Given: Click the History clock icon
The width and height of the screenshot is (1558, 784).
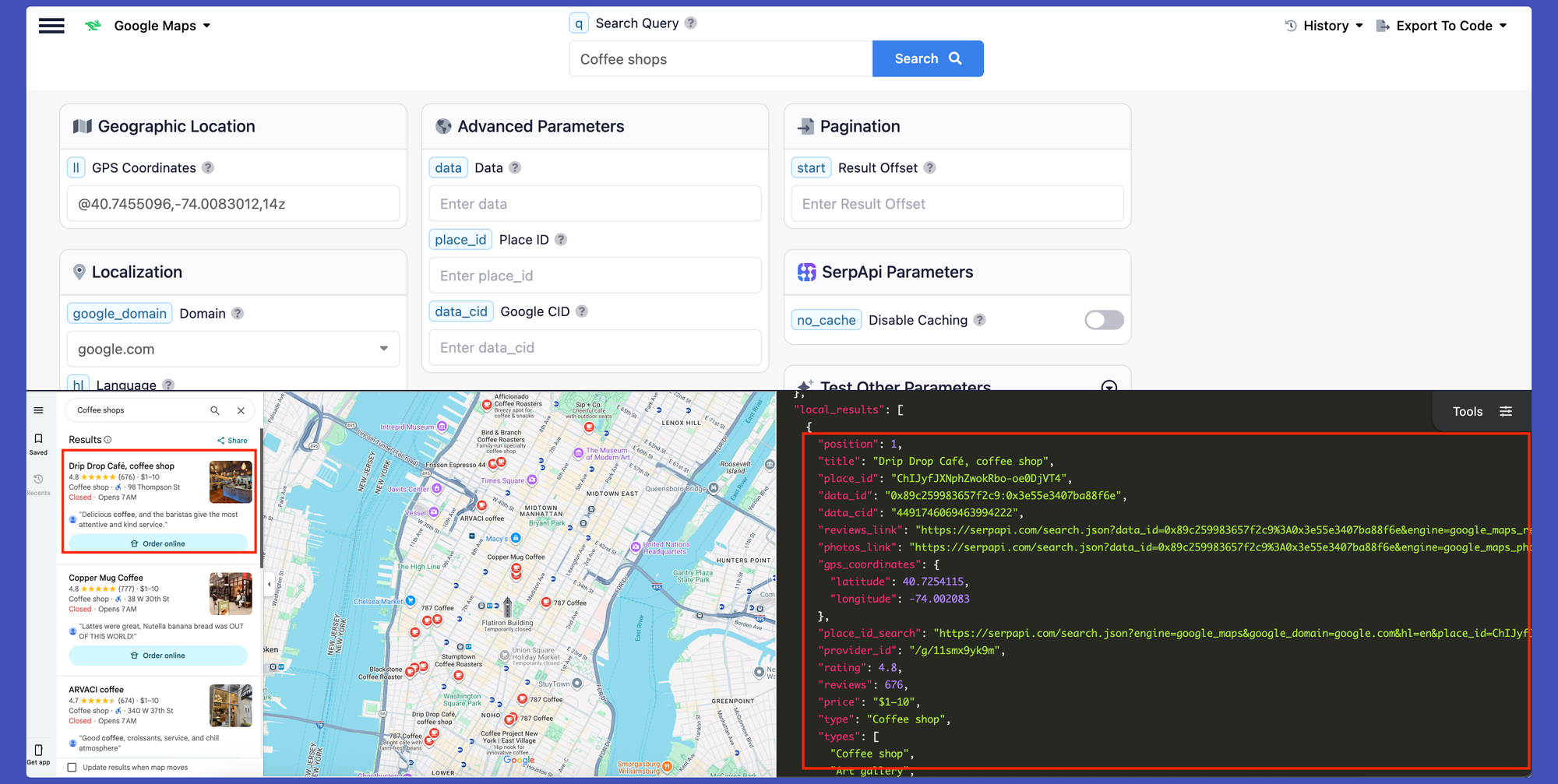Looking at the screenshot, I should coord(1291,26).
